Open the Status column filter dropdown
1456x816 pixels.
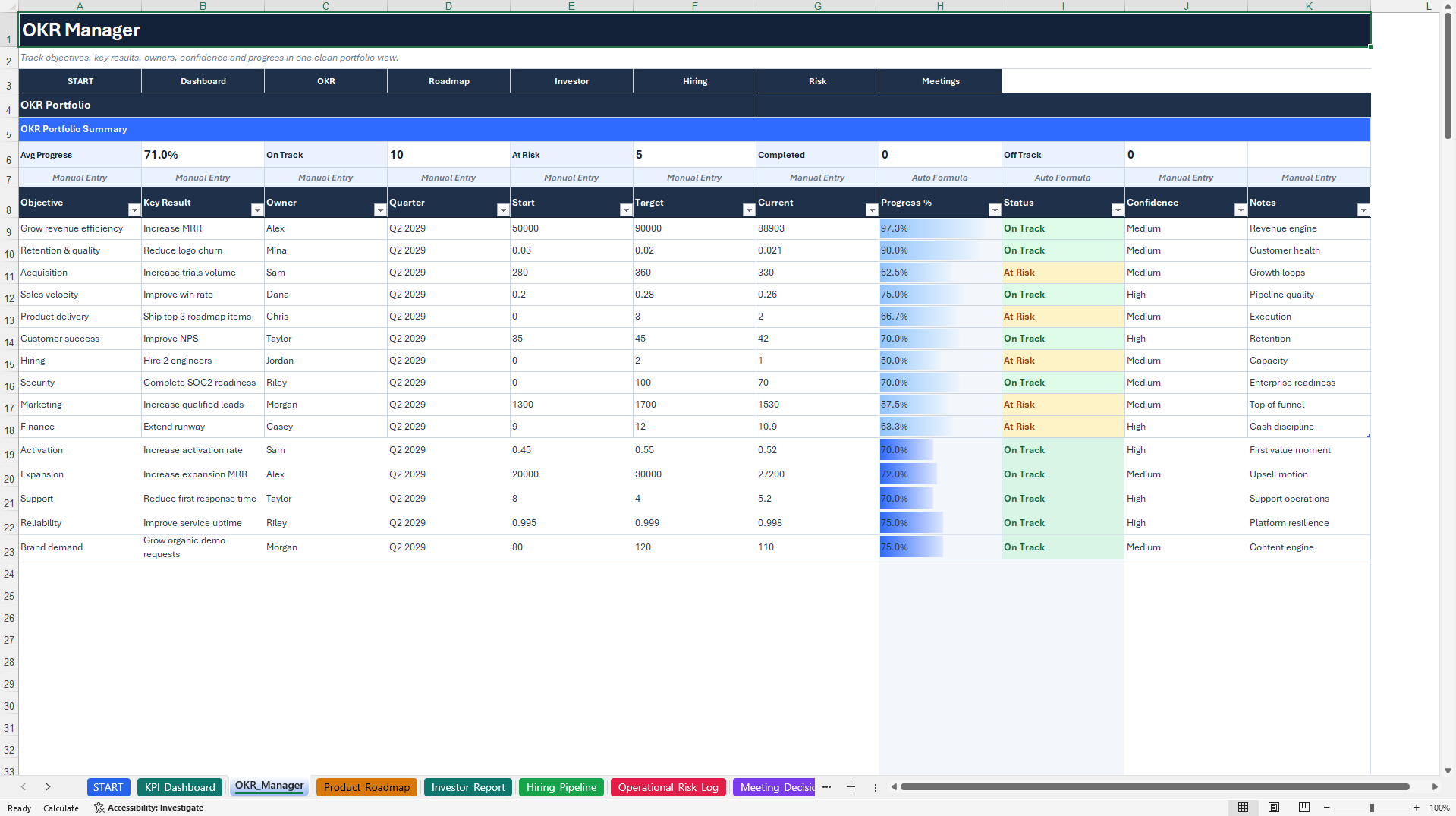1118,210
